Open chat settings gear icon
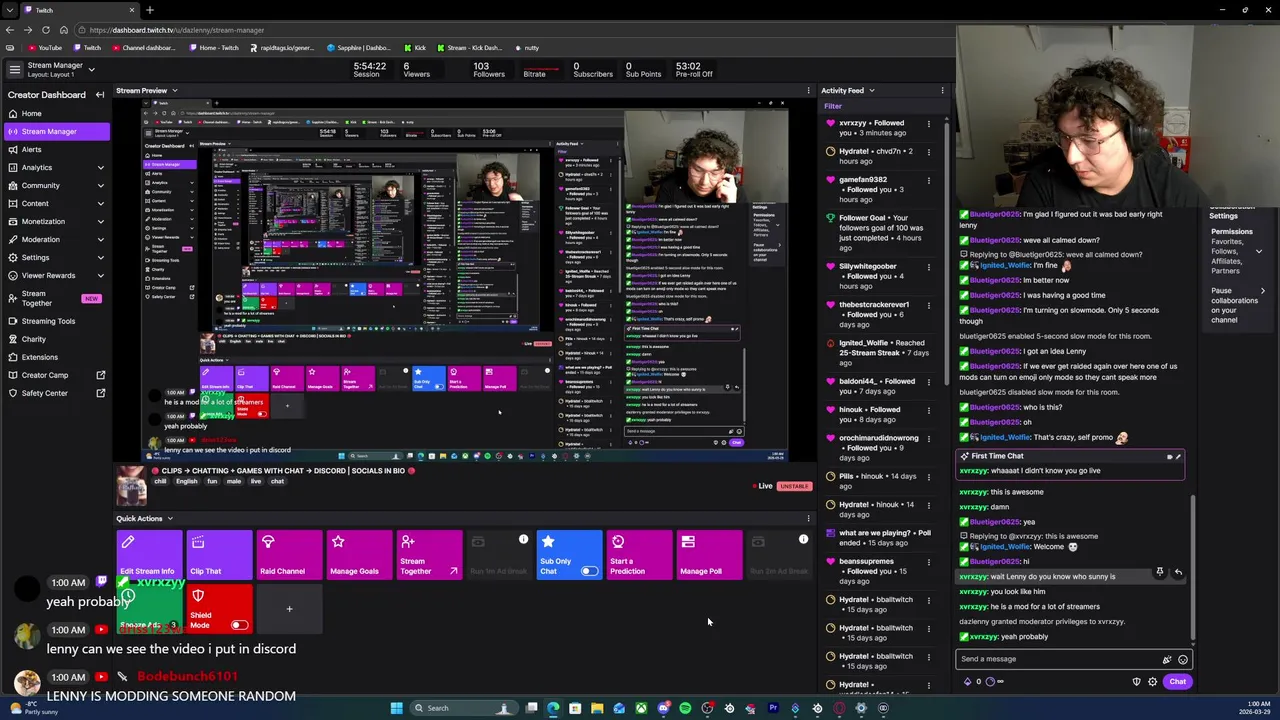1280x720 pixels. (1152, 682)
